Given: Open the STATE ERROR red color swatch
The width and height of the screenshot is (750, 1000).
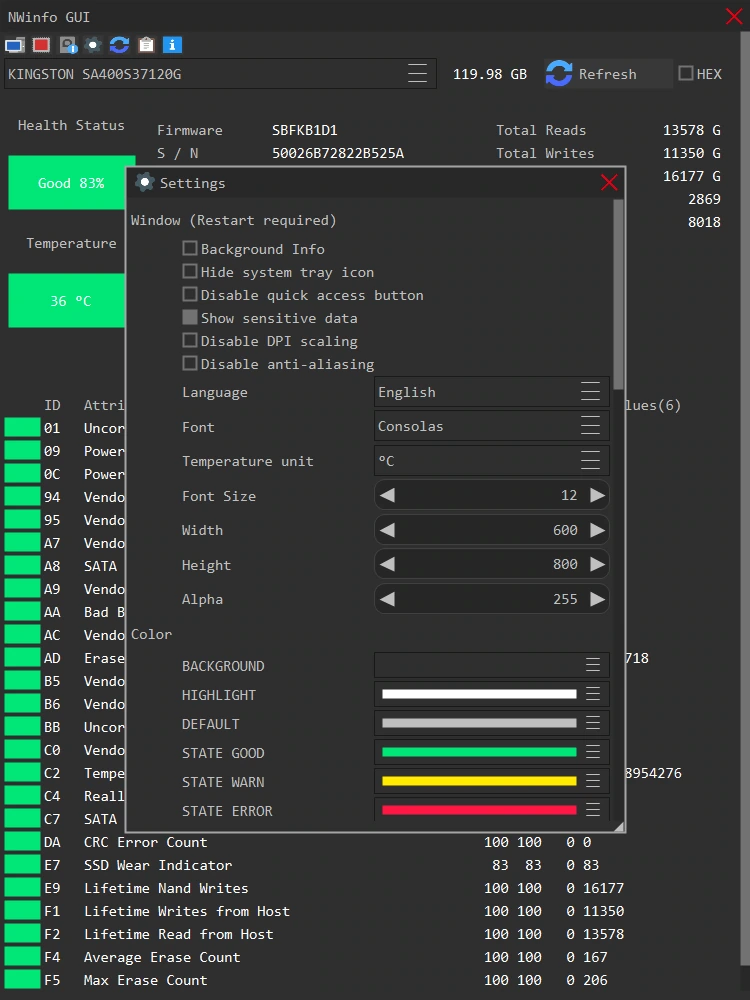Looking at the screenshot, I should tap(491, 809).
